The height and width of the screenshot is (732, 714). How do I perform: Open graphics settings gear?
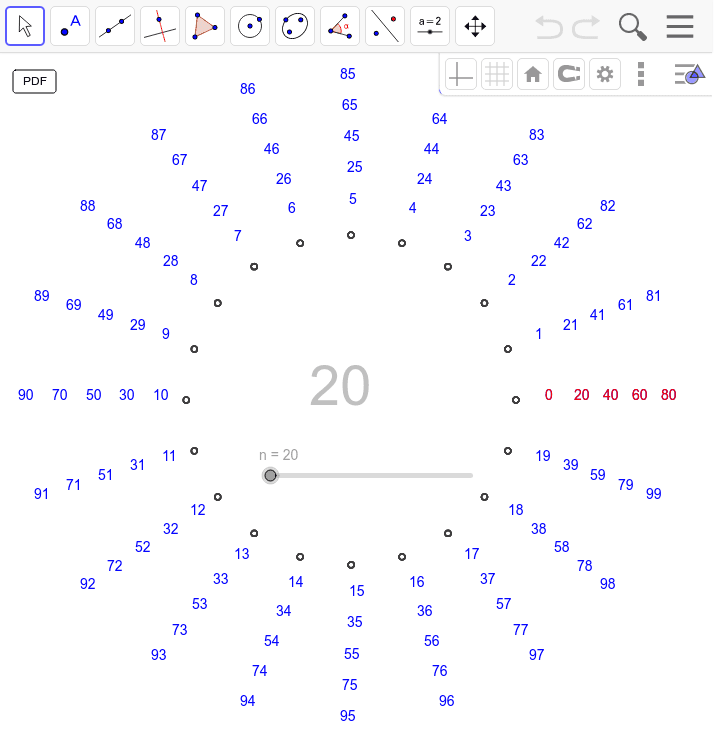[x=605, y=74]
